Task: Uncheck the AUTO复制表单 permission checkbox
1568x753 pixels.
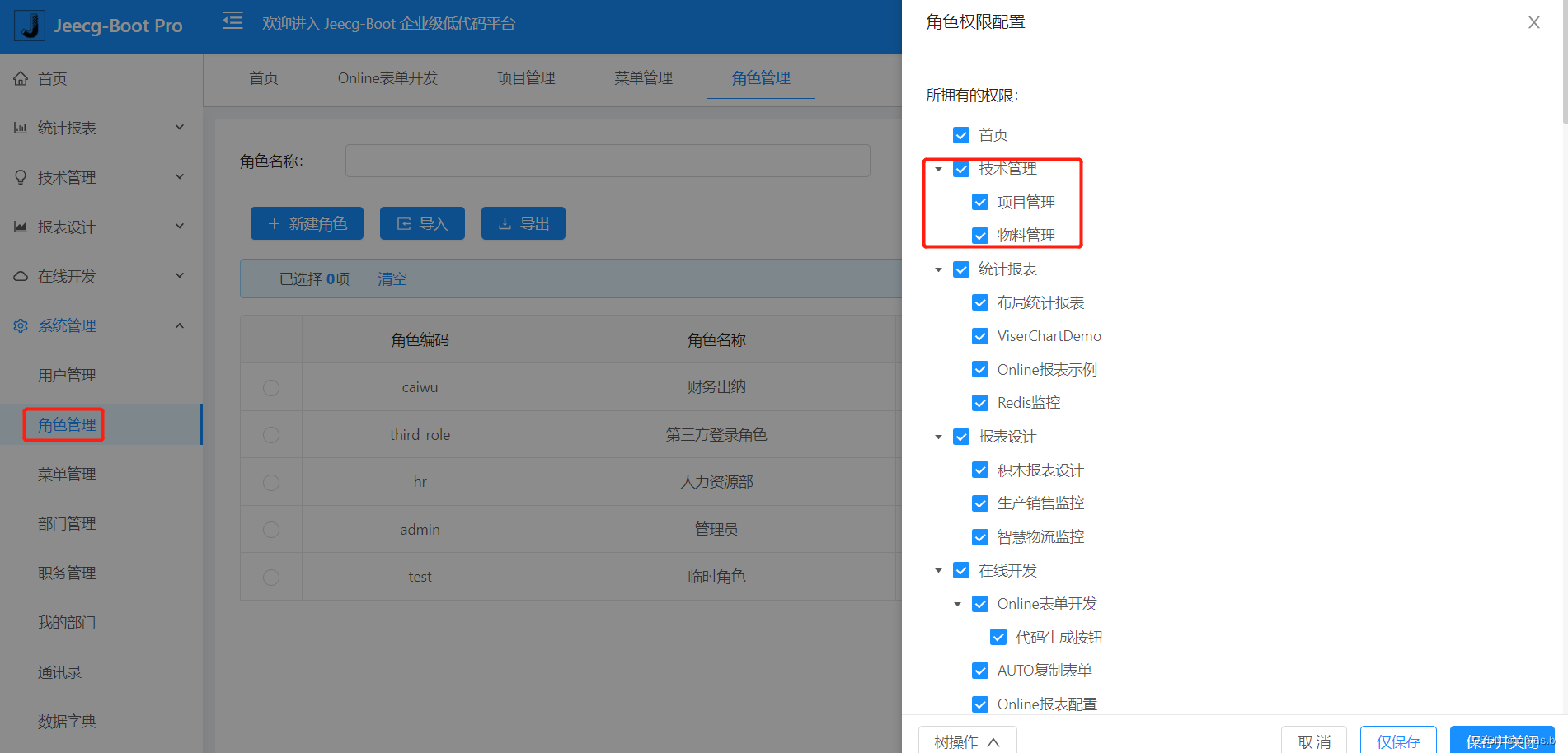Action: (980, 671)
